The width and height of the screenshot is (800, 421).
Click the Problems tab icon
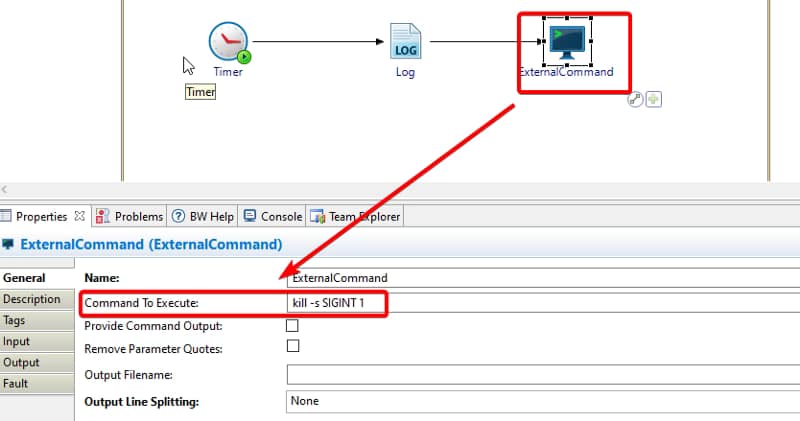(103, 216)
